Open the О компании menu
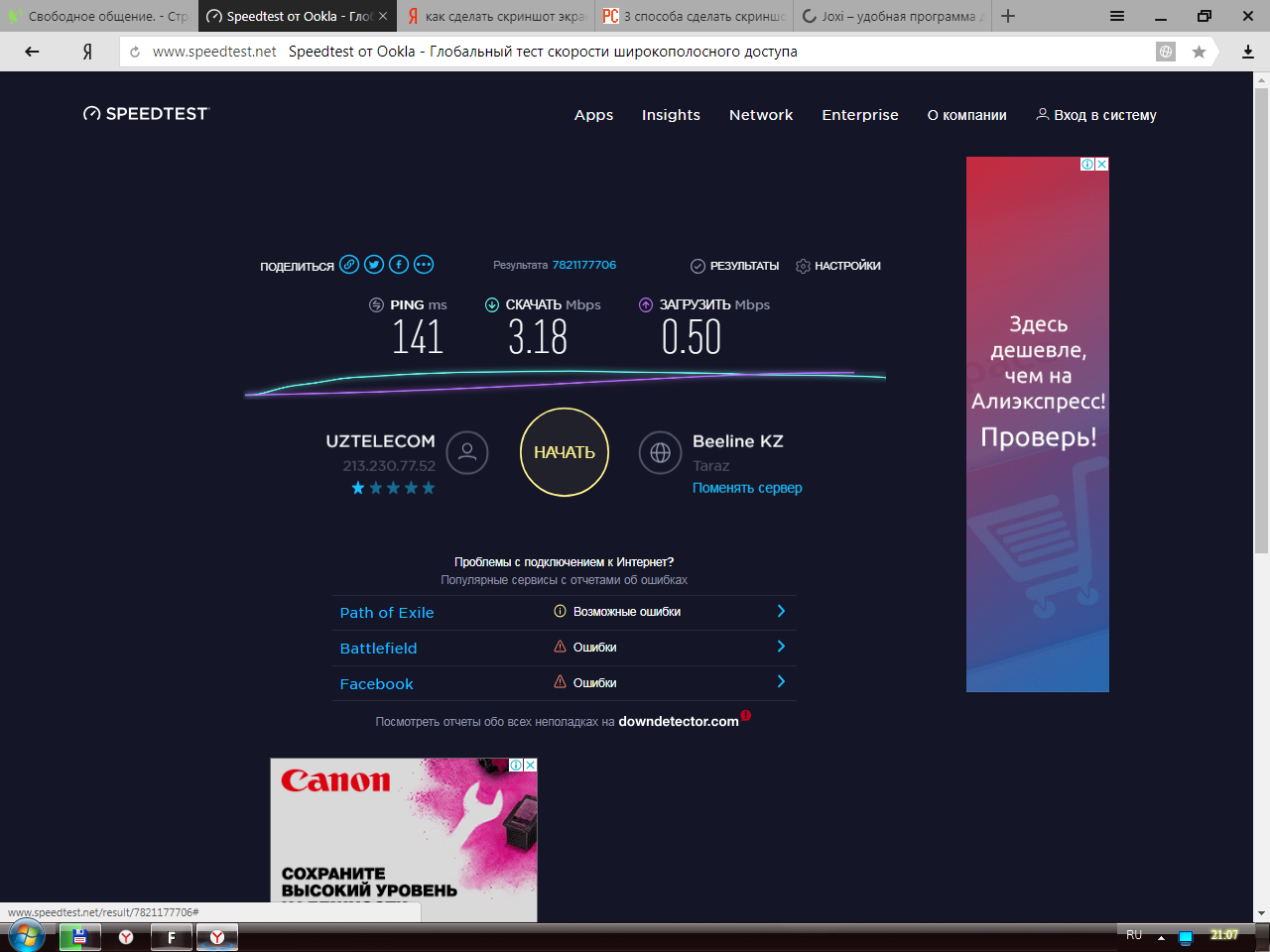Screen dimensions: 1270x952 (x=966, y=115)
